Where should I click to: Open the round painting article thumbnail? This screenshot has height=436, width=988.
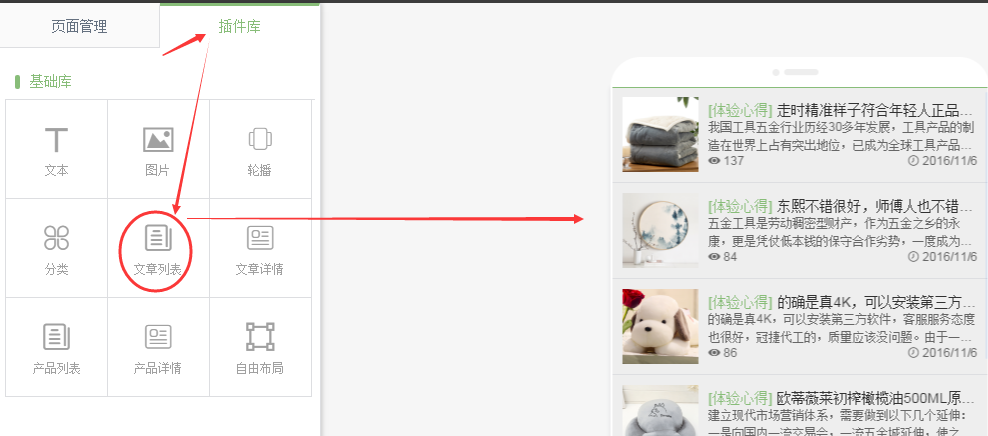(x=660, y=231)
